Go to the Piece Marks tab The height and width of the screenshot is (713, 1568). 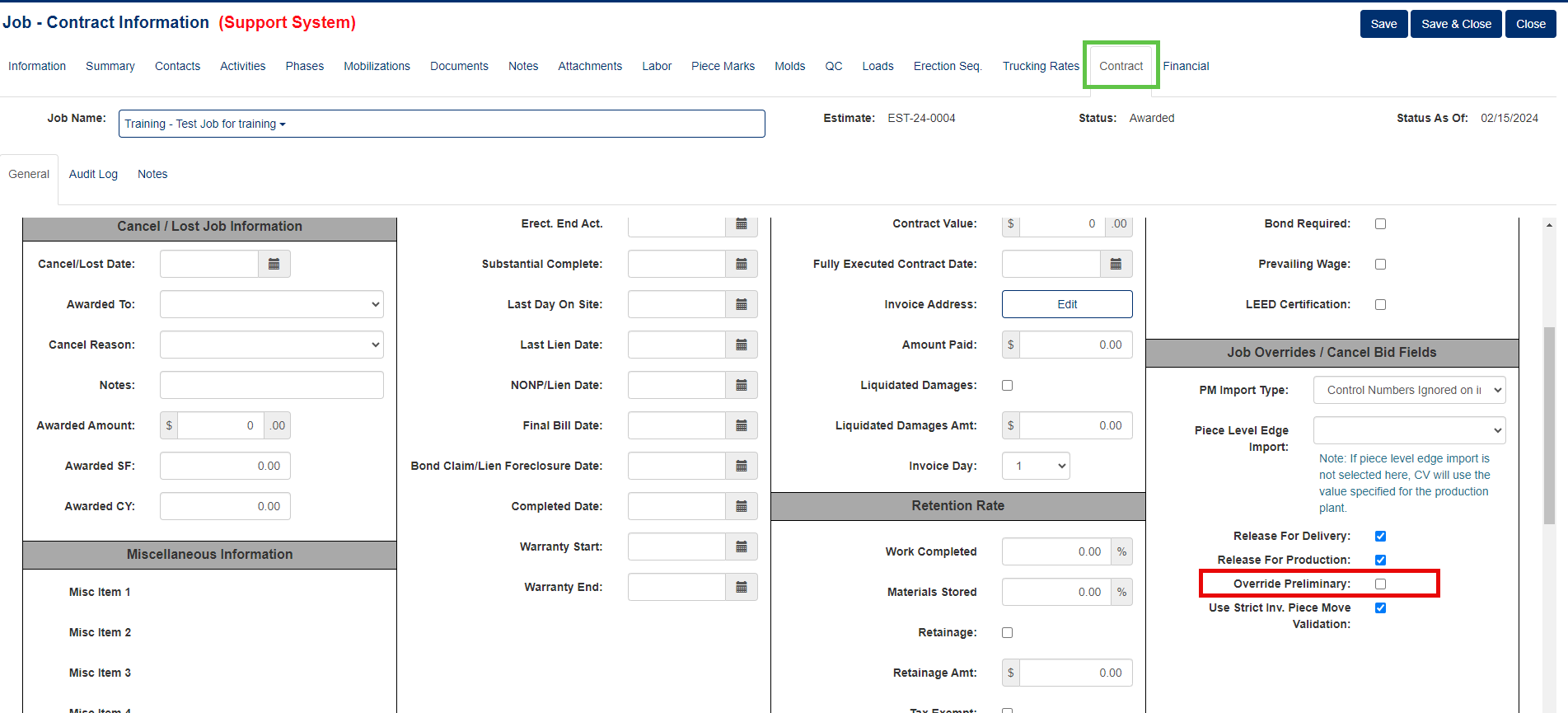point(723,66)
